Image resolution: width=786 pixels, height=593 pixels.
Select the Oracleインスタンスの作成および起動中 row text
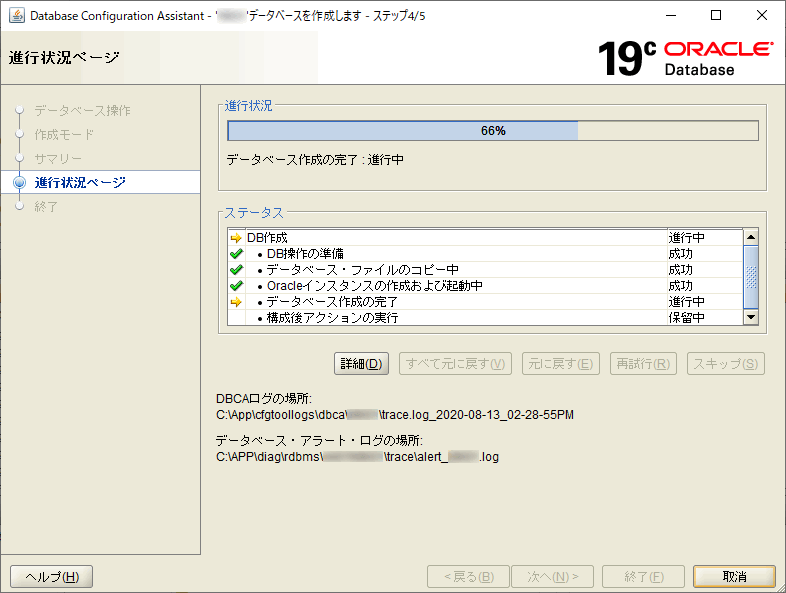[374, 286]
